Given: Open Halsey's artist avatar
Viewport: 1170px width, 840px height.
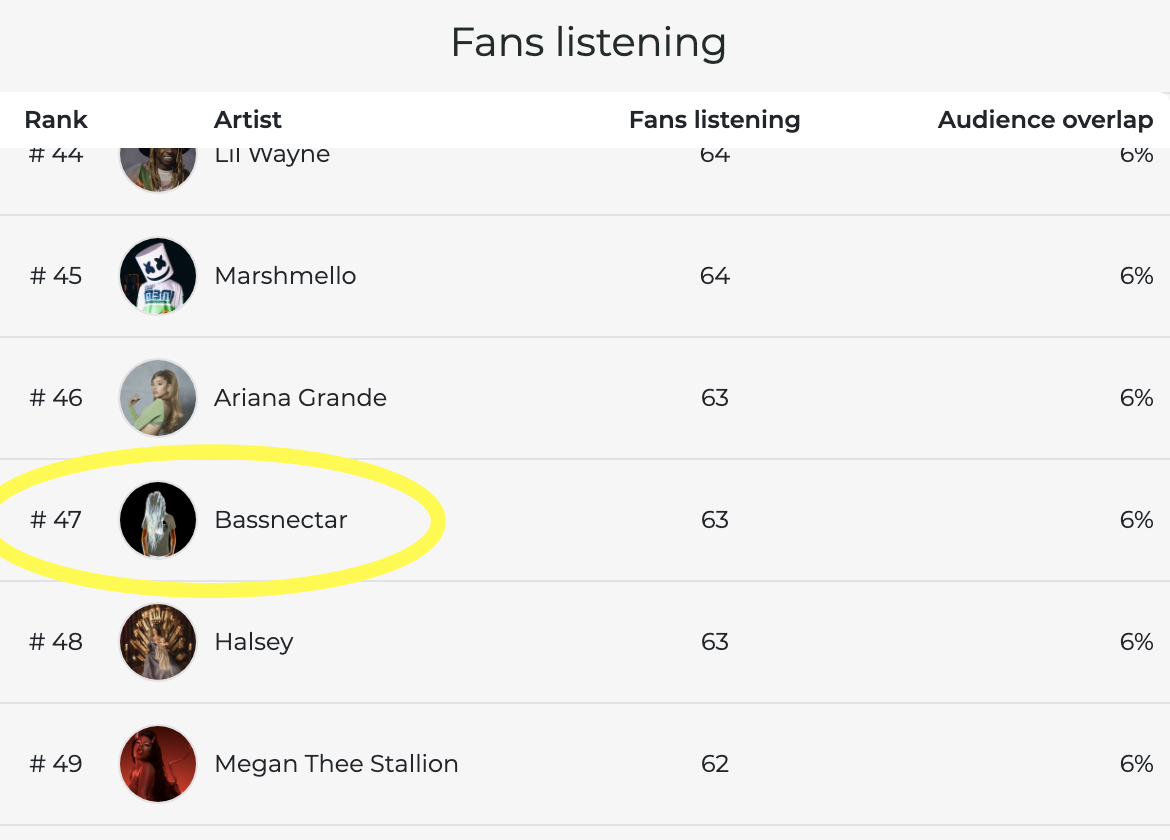Looking at the screenshot, I should pyautogui.click(x=158, y=642).
